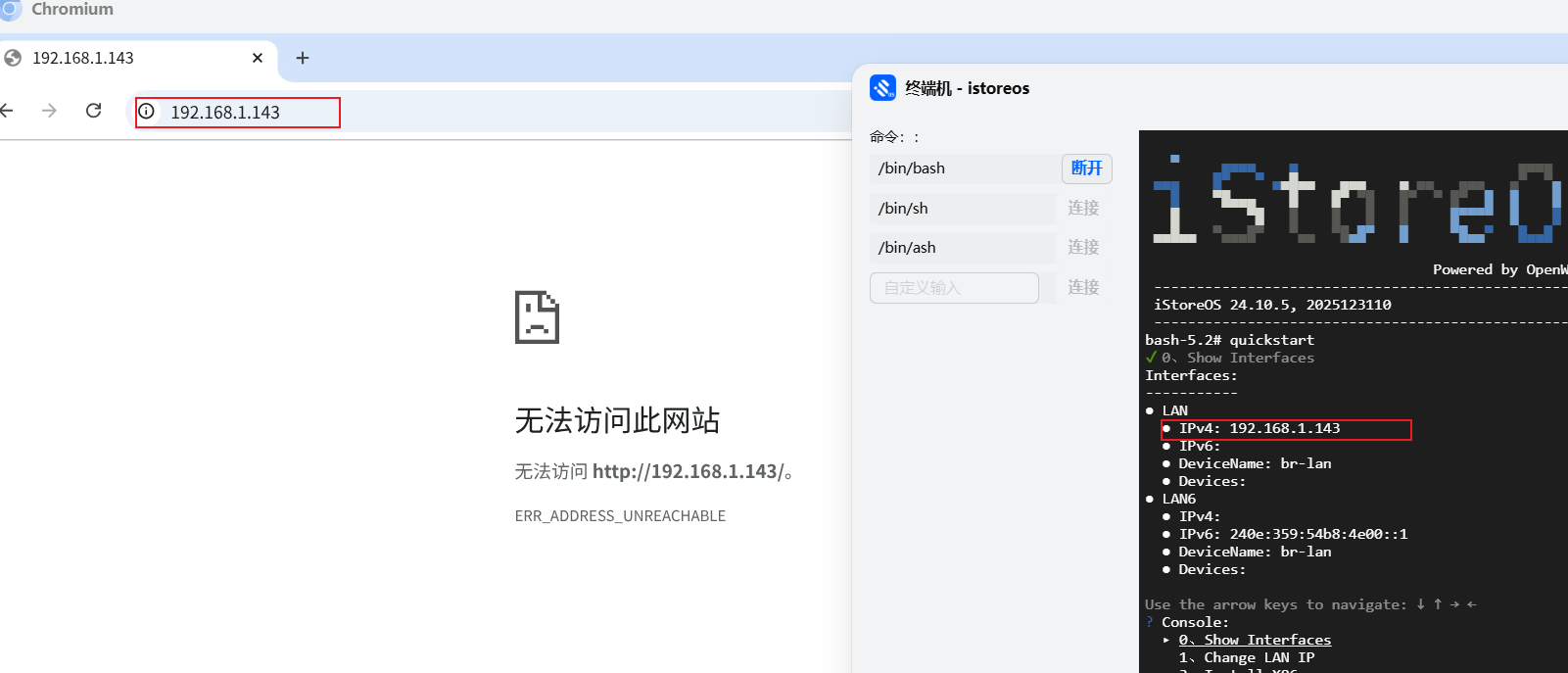
Task: Reload the current page
Action: click(x=94, y=111)
